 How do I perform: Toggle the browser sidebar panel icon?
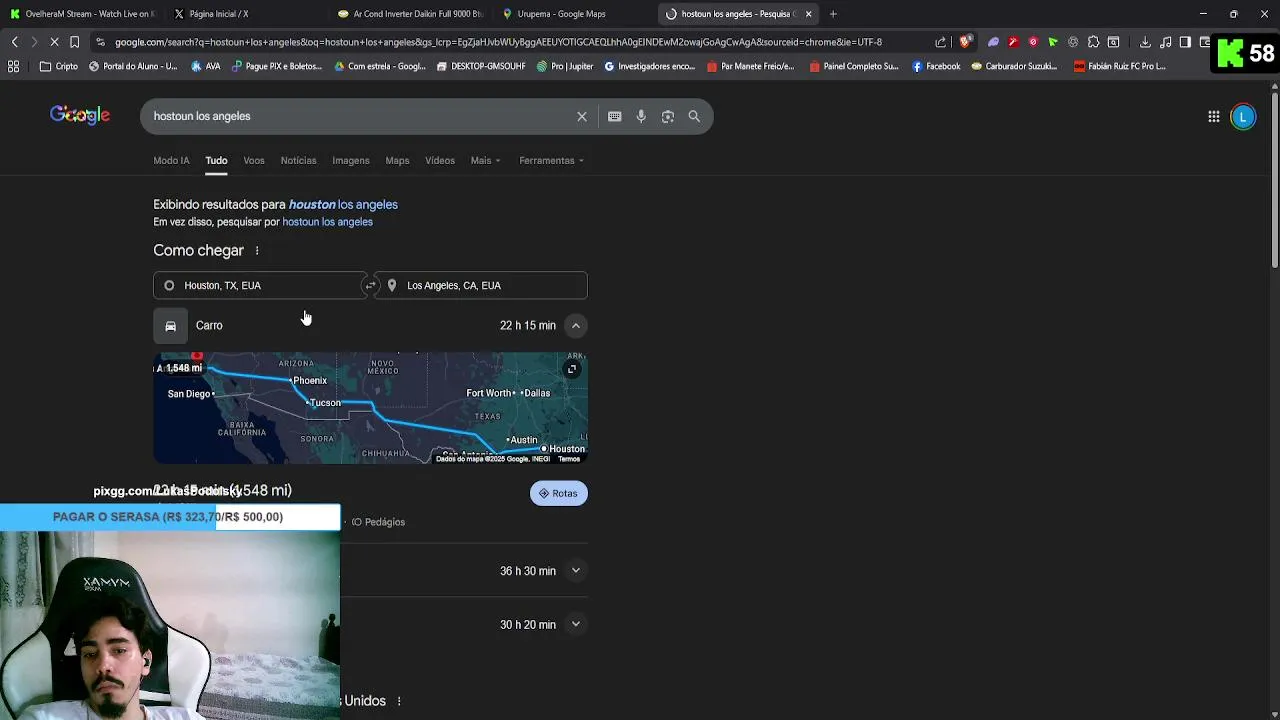[x=1185, y=42]
